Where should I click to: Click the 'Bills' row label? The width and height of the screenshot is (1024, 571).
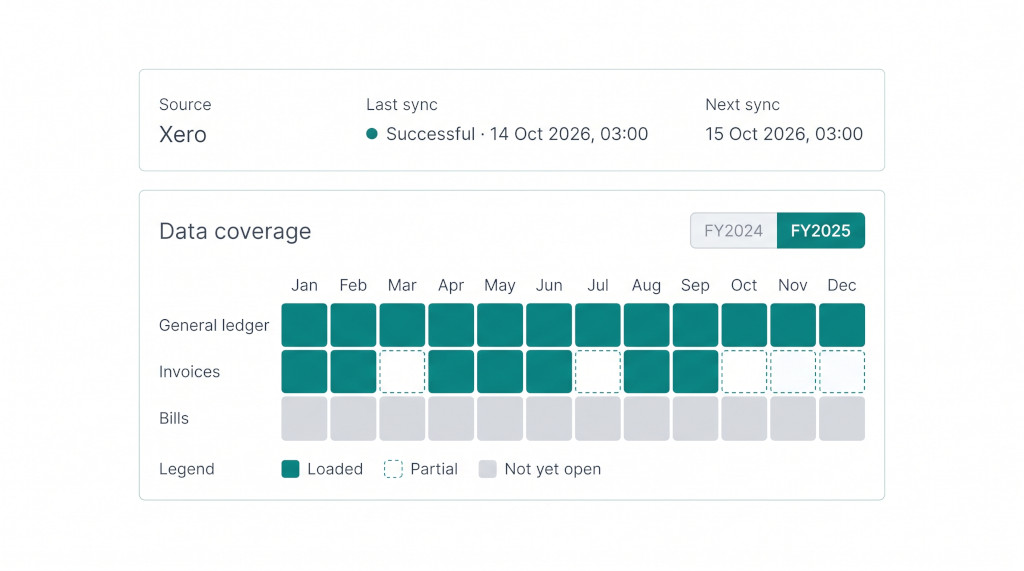pyautogui.click(x=174, y=418)
